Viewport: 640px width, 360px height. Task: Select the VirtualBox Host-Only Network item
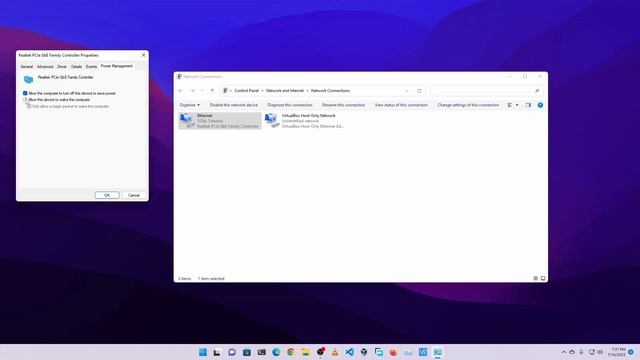pos(304,121)
